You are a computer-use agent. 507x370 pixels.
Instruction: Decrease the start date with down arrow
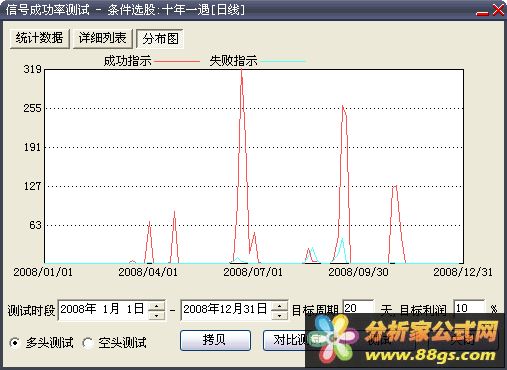tap(156, 315)
